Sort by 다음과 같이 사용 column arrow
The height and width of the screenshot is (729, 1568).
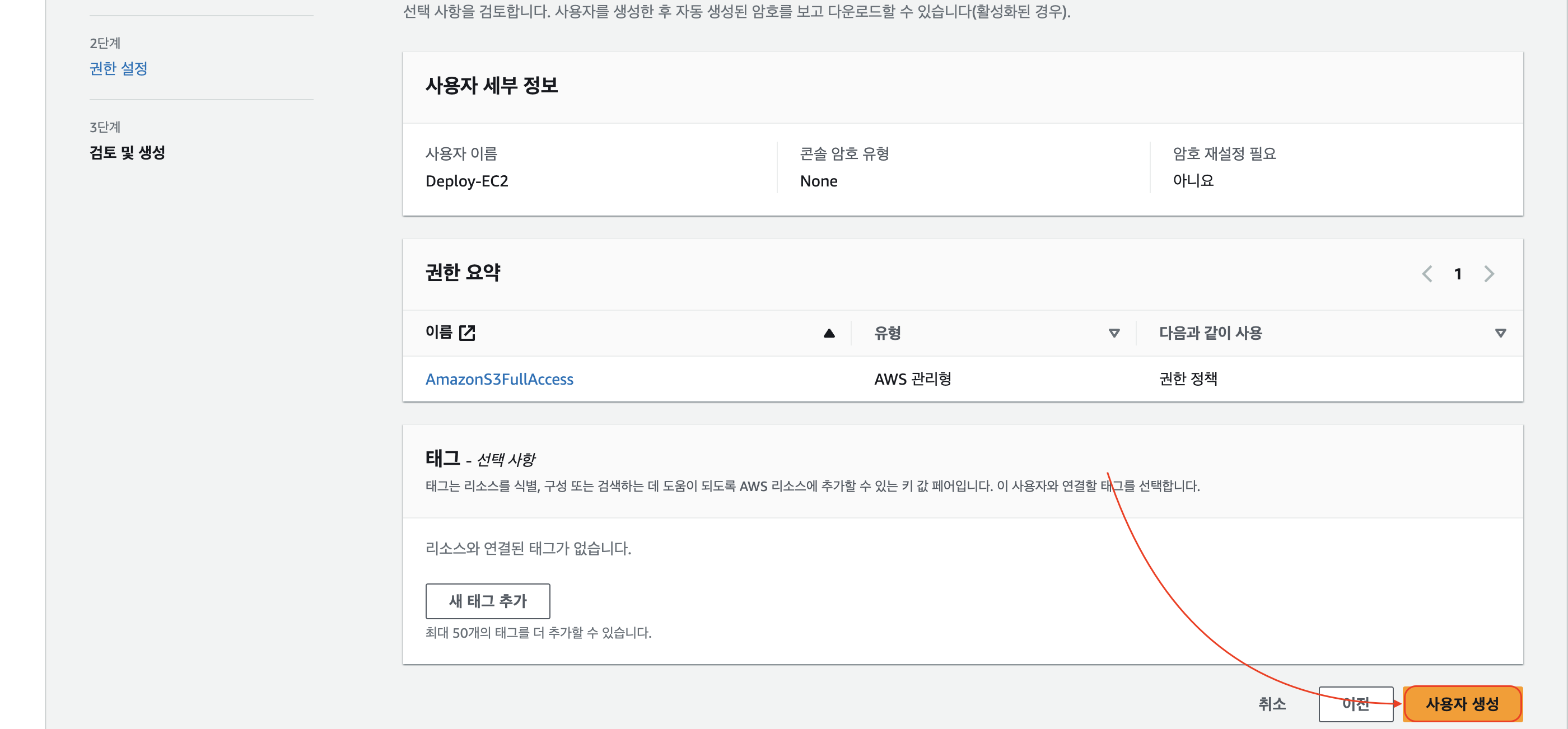click(1500, 333)
